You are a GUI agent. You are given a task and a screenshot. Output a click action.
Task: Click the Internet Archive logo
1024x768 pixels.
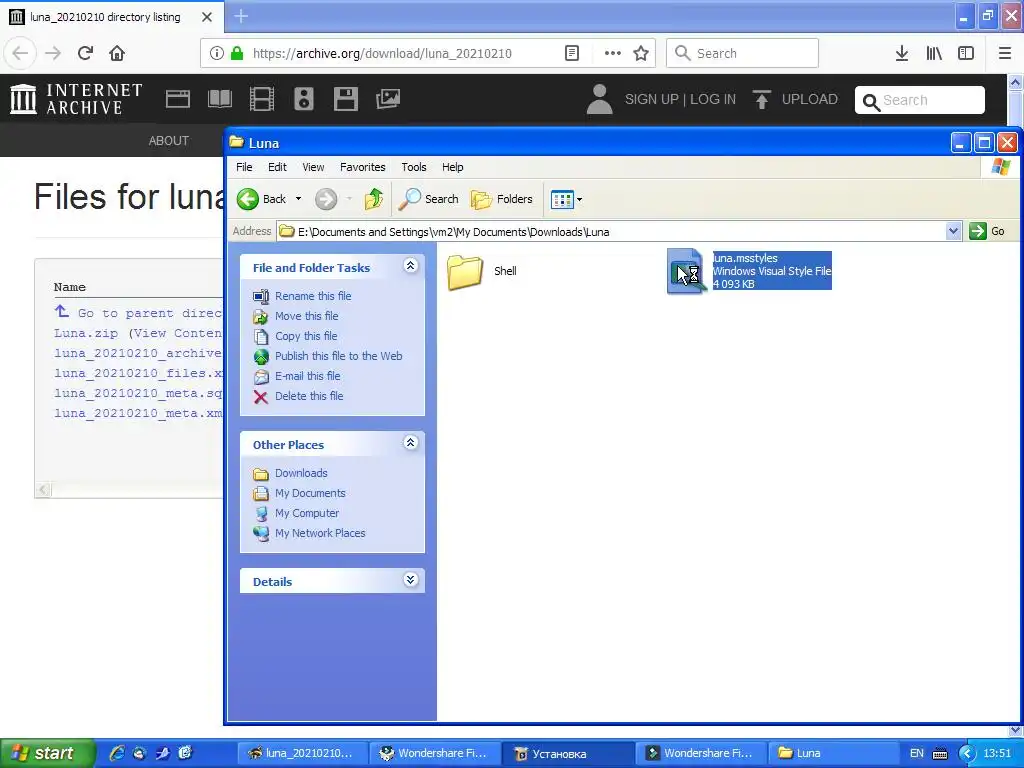(x=76, y=99)
